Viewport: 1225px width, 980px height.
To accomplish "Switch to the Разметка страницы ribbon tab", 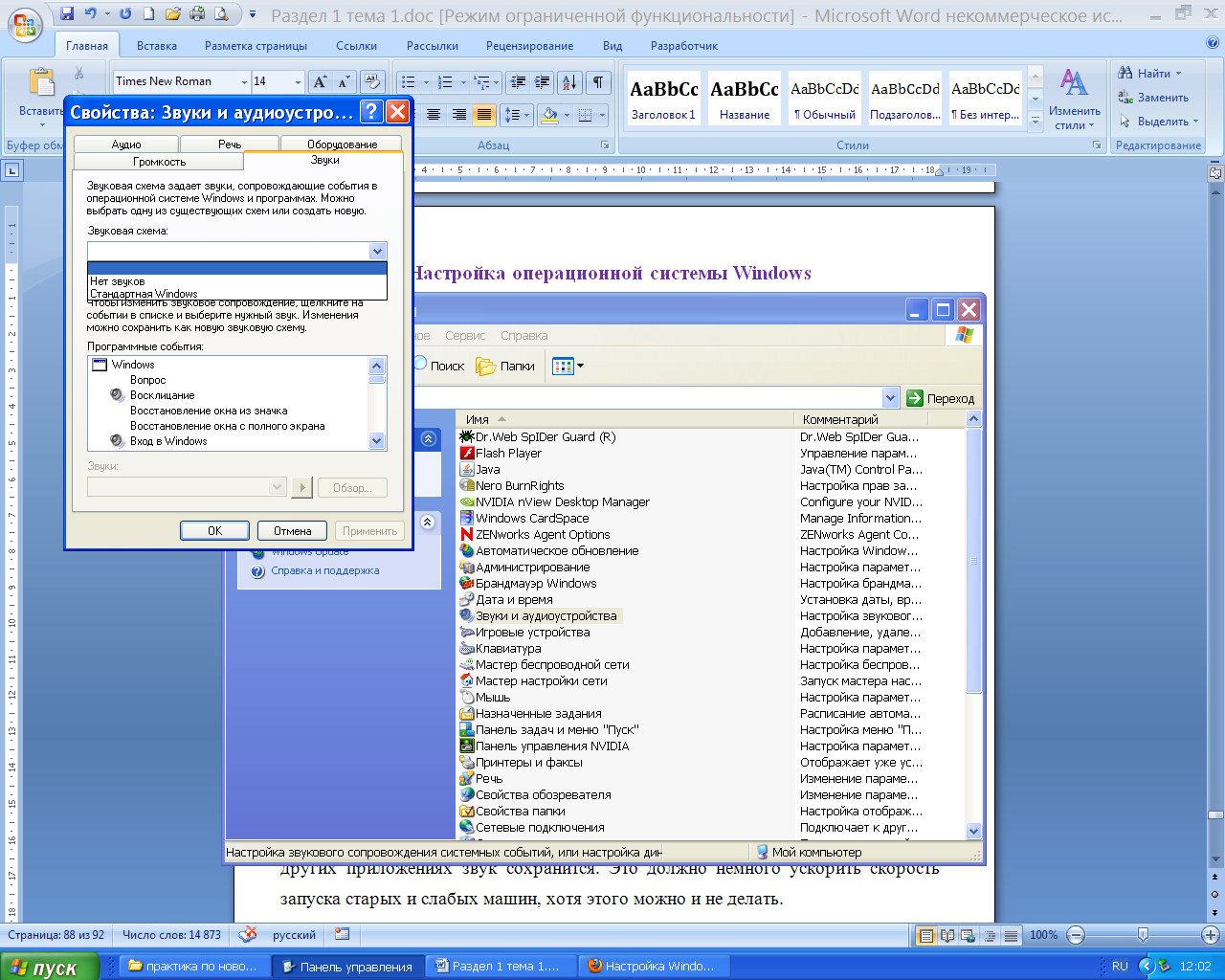I will pos(256,45).
